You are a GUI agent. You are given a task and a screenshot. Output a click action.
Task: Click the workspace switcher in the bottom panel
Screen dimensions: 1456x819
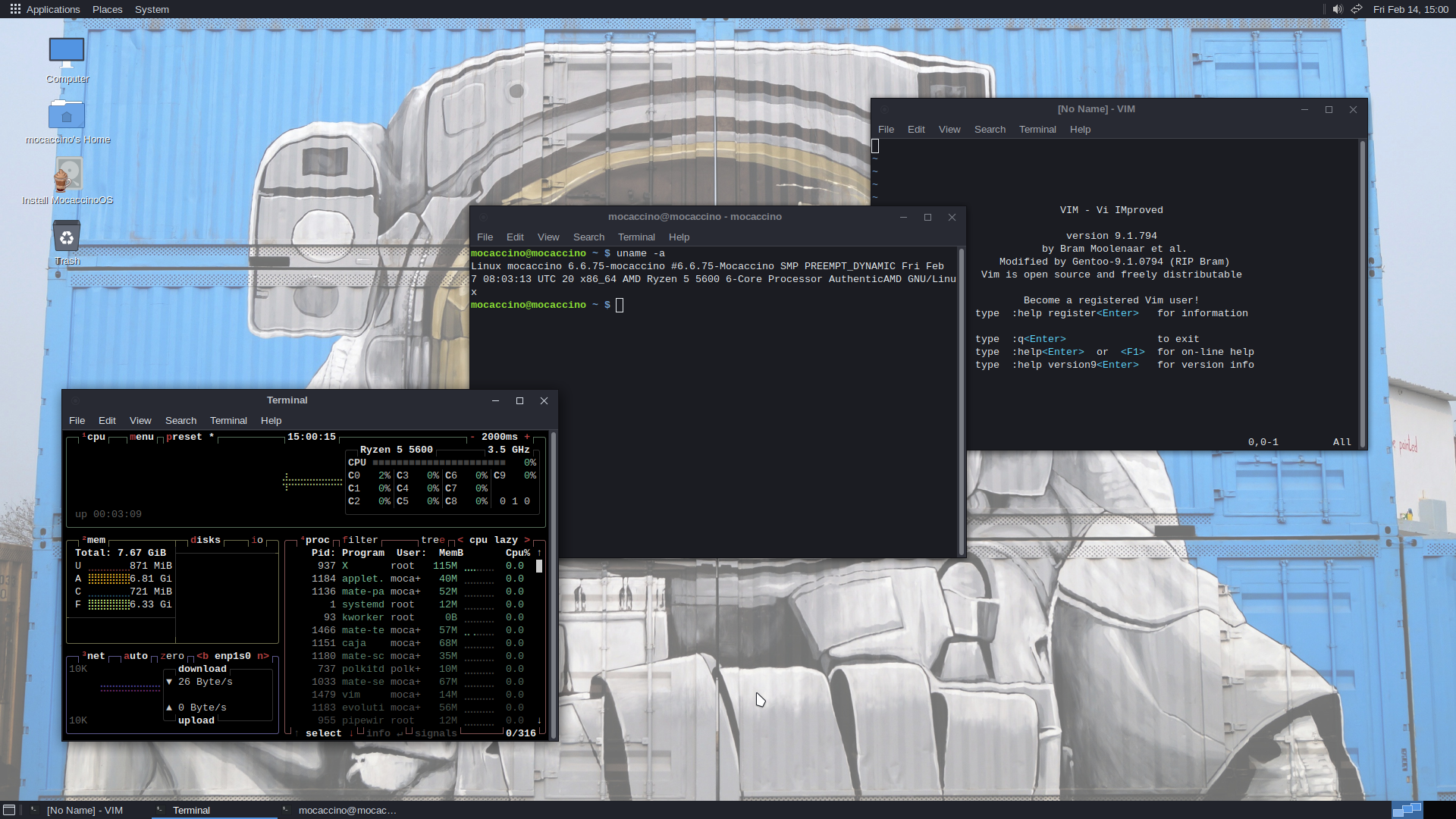pyautogui.click(x=1407, y=810)
